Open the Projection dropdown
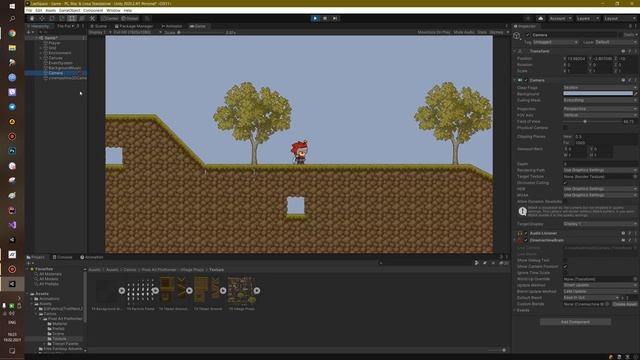This screenshot has width=640, height=360. [600, 109]
